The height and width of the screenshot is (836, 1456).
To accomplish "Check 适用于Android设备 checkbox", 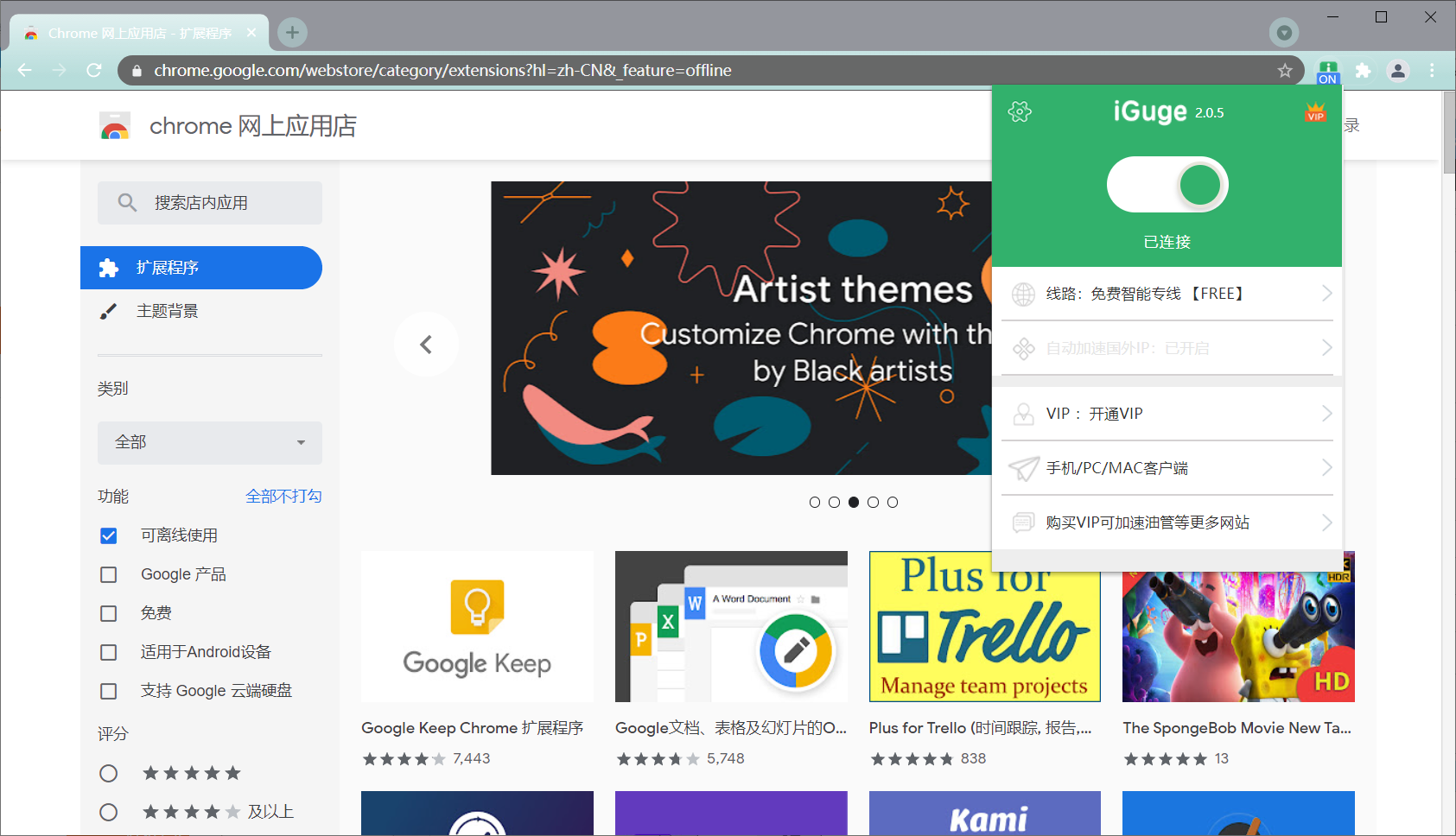I will (108, 652).
